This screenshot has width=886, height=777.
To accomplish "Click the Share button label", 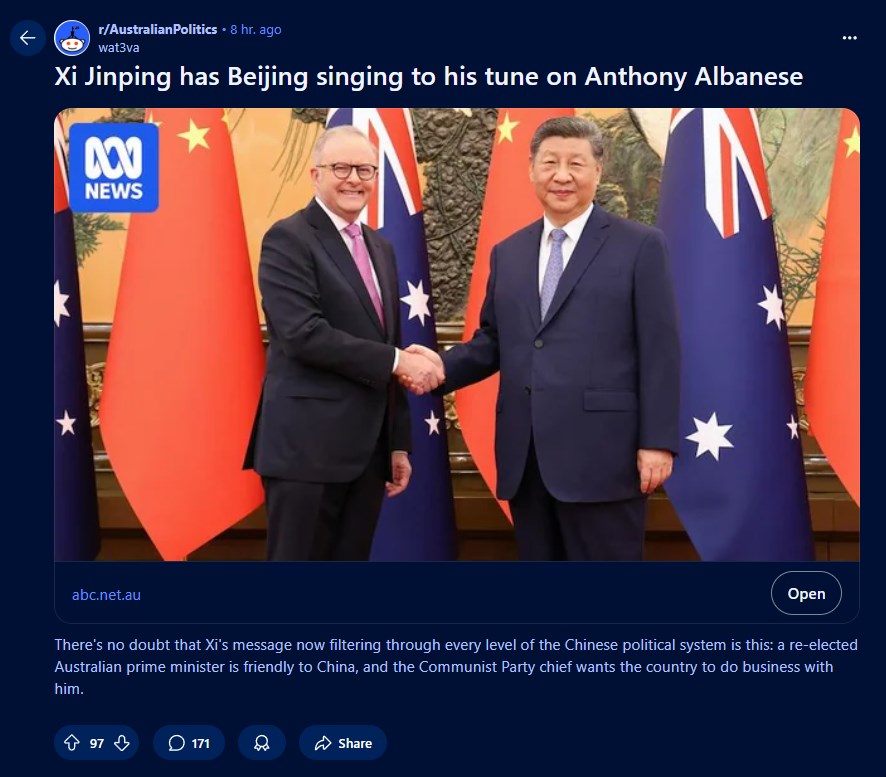I will click(355, 743).
